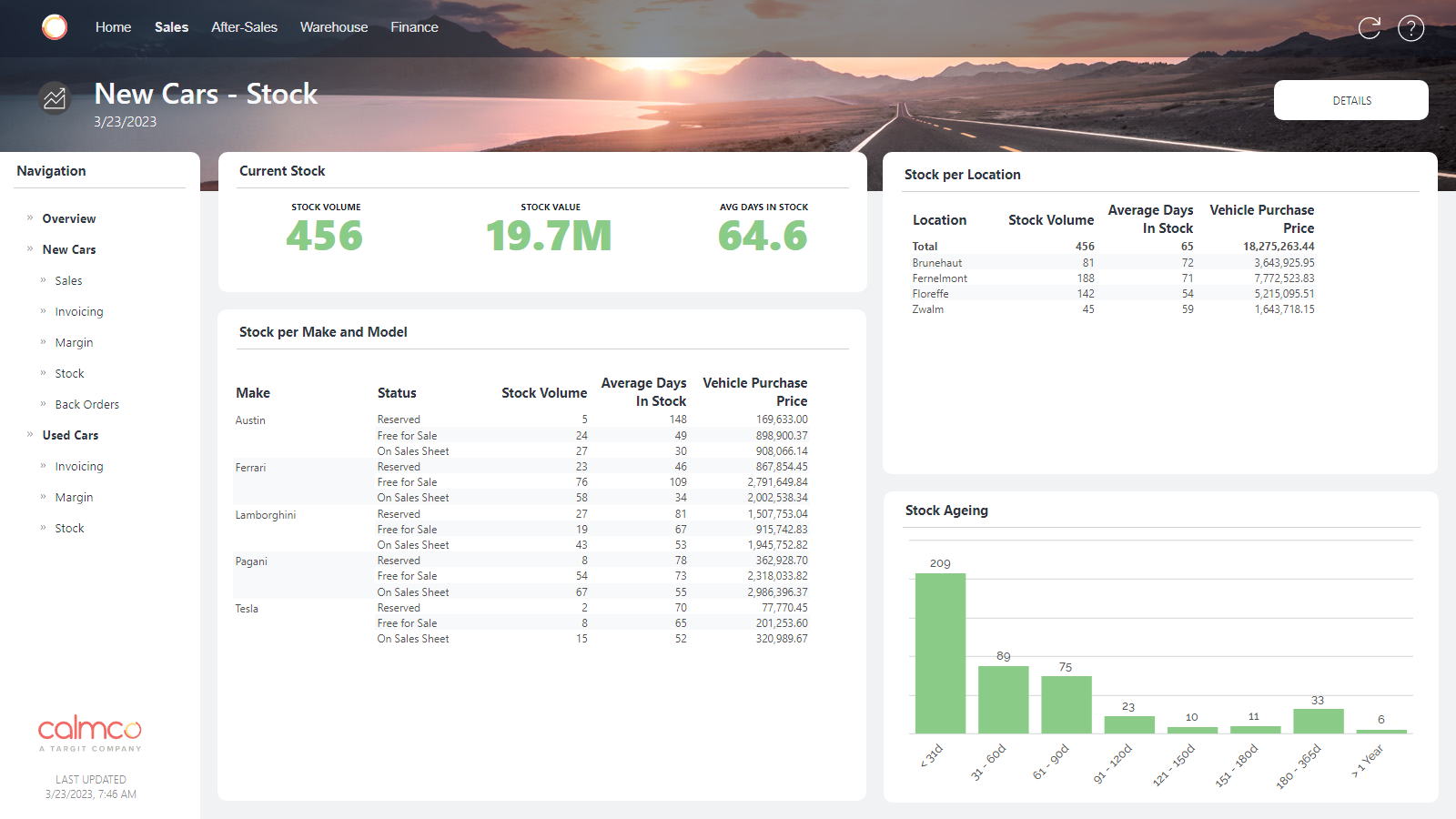Expand the Overview navigation chevron
The width and height of the screenshot is (1456, 819).
coord(30,218)
